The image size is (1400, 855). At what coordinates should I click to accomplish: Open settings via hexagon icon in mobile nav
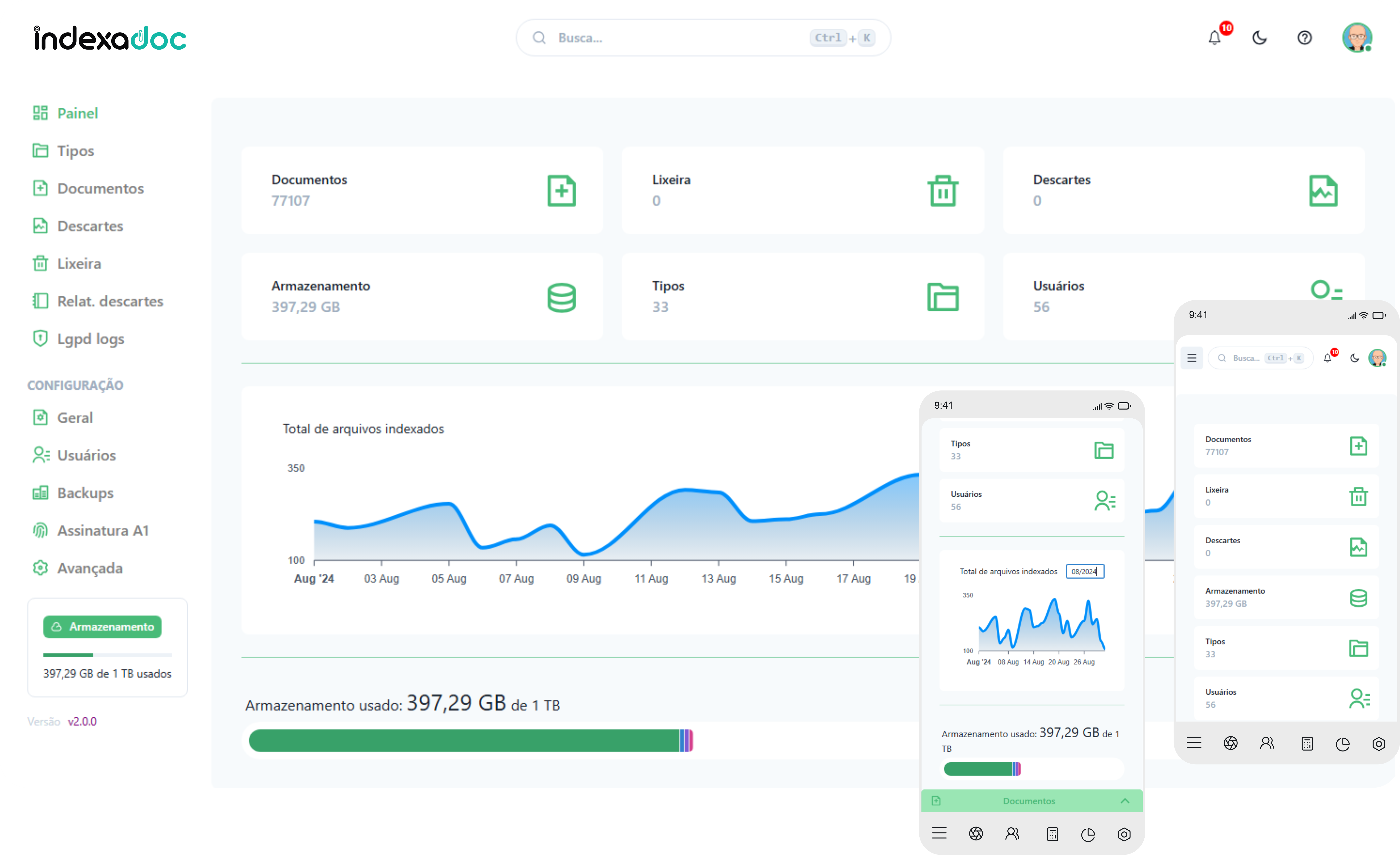point(1125,834)
